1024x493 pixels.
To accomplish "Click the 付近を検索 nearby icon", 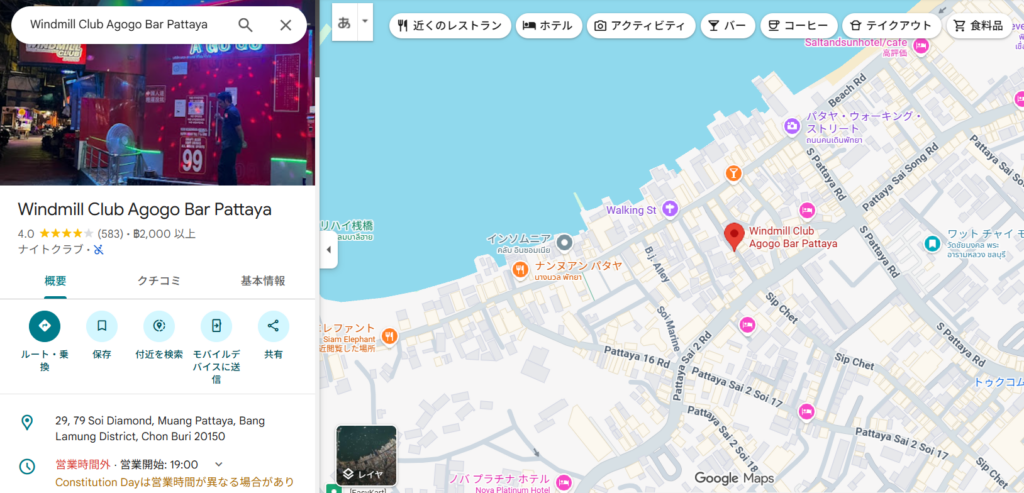I will click(158, 326).
